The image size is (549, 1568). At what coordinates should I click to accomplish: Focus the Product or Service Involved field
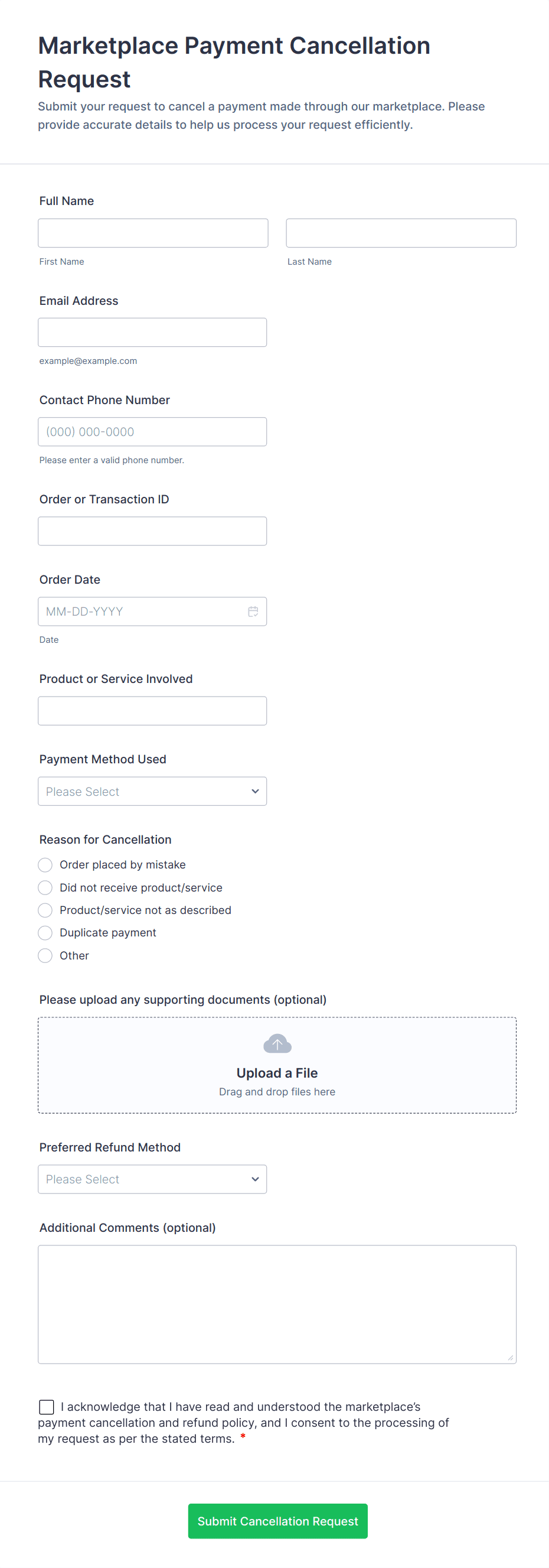coord(152,711)
